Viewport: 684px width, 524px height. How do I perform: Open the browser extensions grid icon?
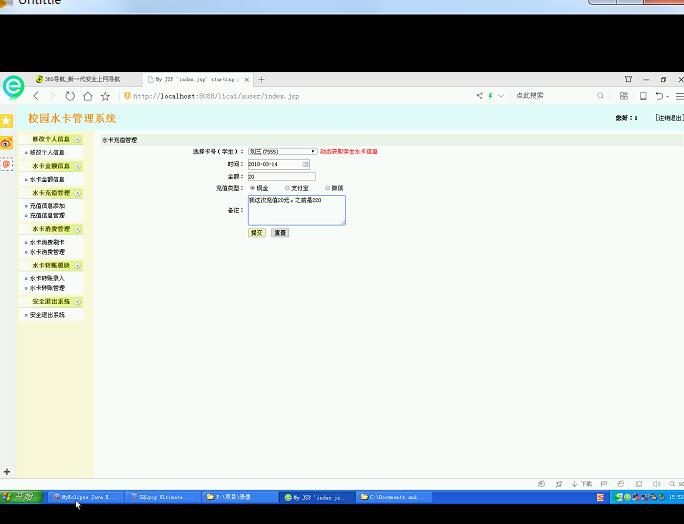click(x=624, y=96)
